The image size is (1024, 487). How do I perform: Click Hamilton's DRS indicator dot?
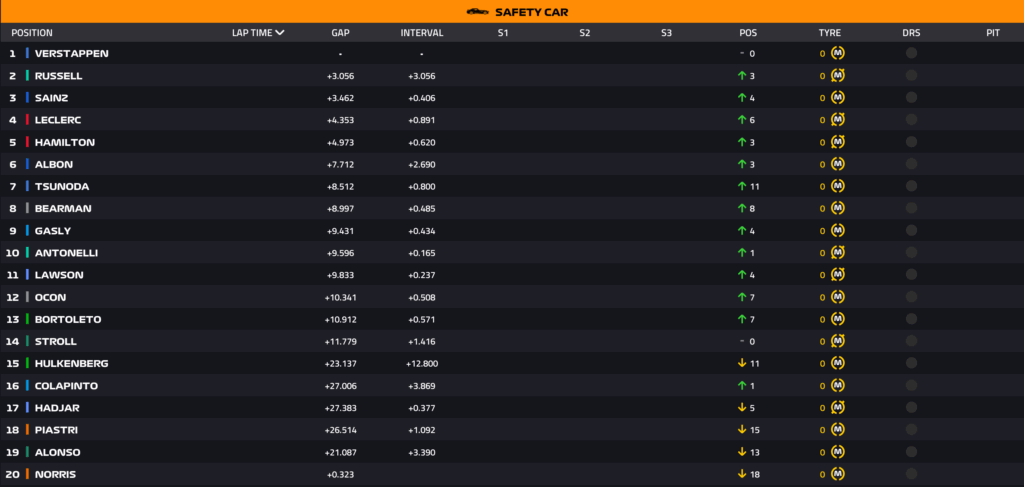911,142
